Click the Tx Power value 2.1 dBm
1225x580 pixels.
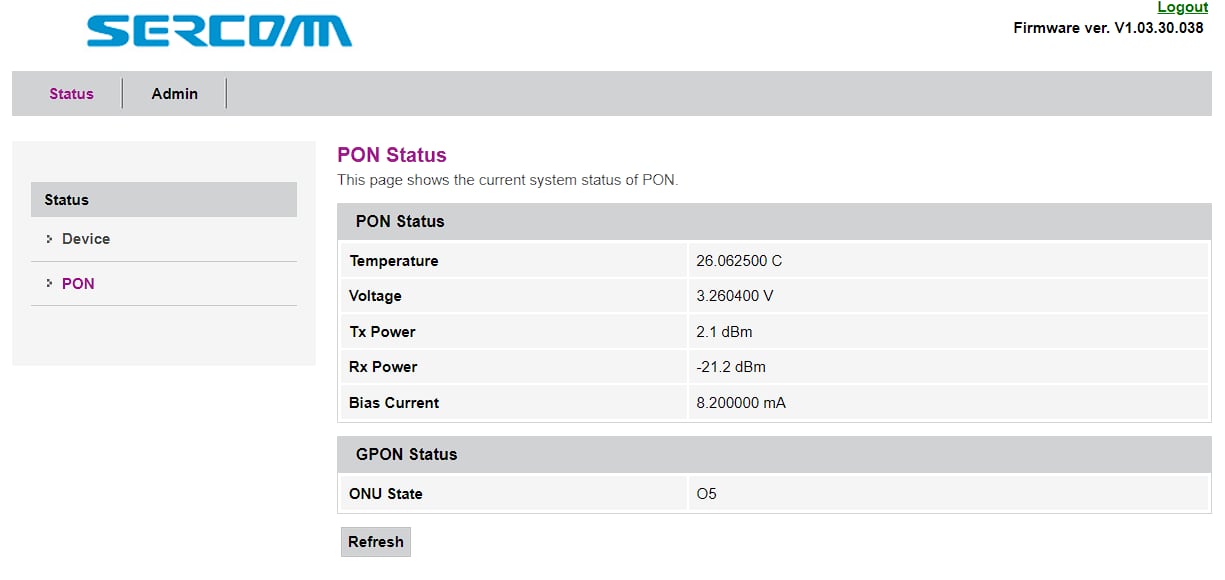[x=724, y=332]
